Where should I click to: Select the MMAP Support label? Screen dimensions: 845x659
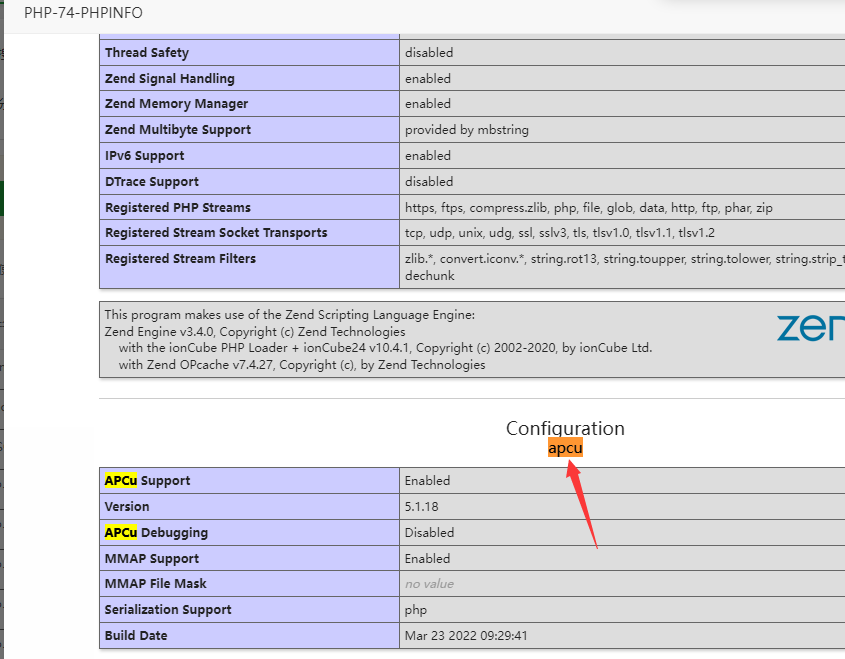151,559
